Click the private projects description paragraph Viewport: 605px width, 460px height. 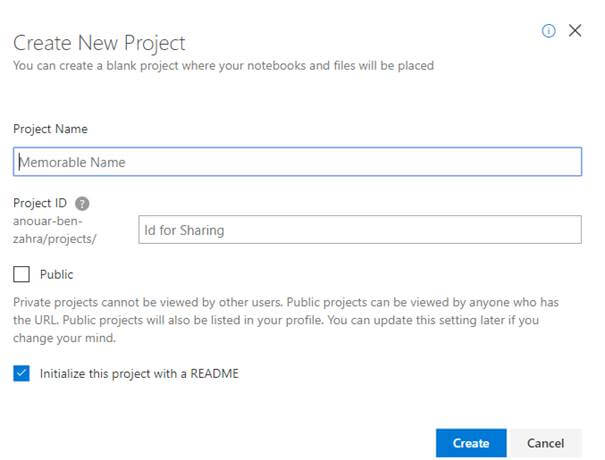tap(286, 320)
